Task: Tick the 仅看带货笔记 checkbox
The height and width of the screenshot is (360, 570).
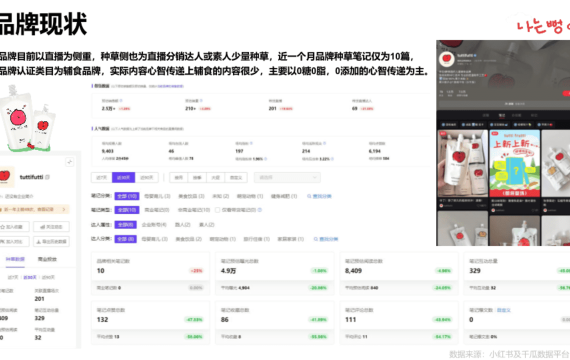Action: 217,210
